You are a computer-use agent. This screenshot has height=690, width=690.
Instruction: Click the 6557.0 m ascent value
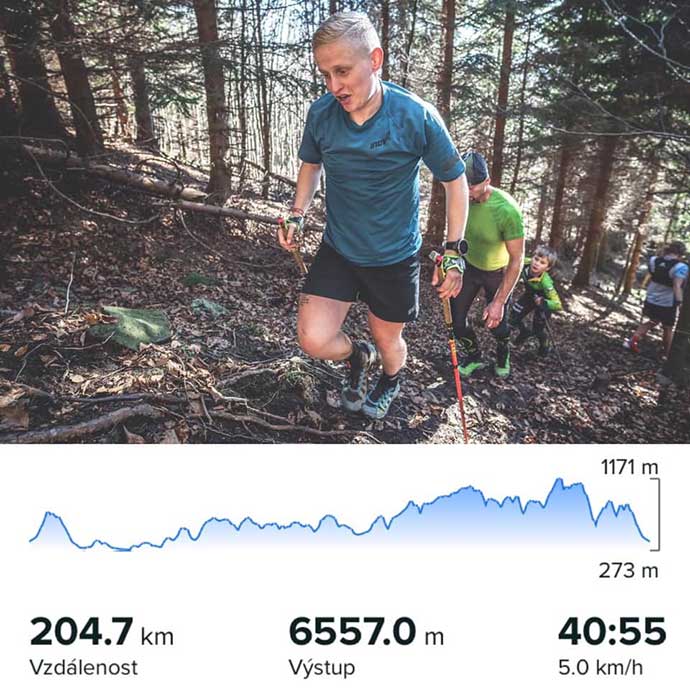tap(366, 632)
